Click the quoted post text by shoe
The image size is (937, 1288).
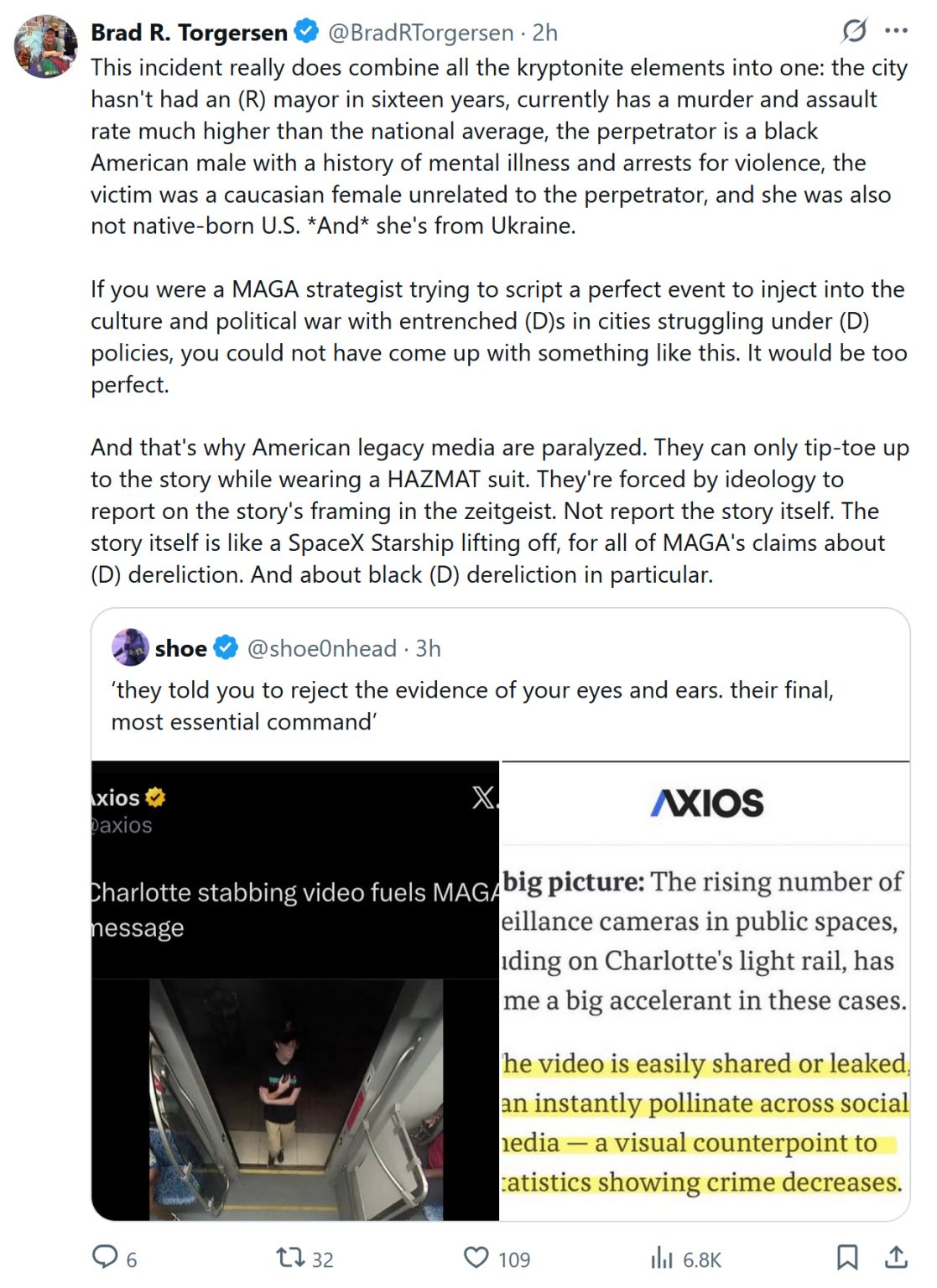(x=471, y=705)
